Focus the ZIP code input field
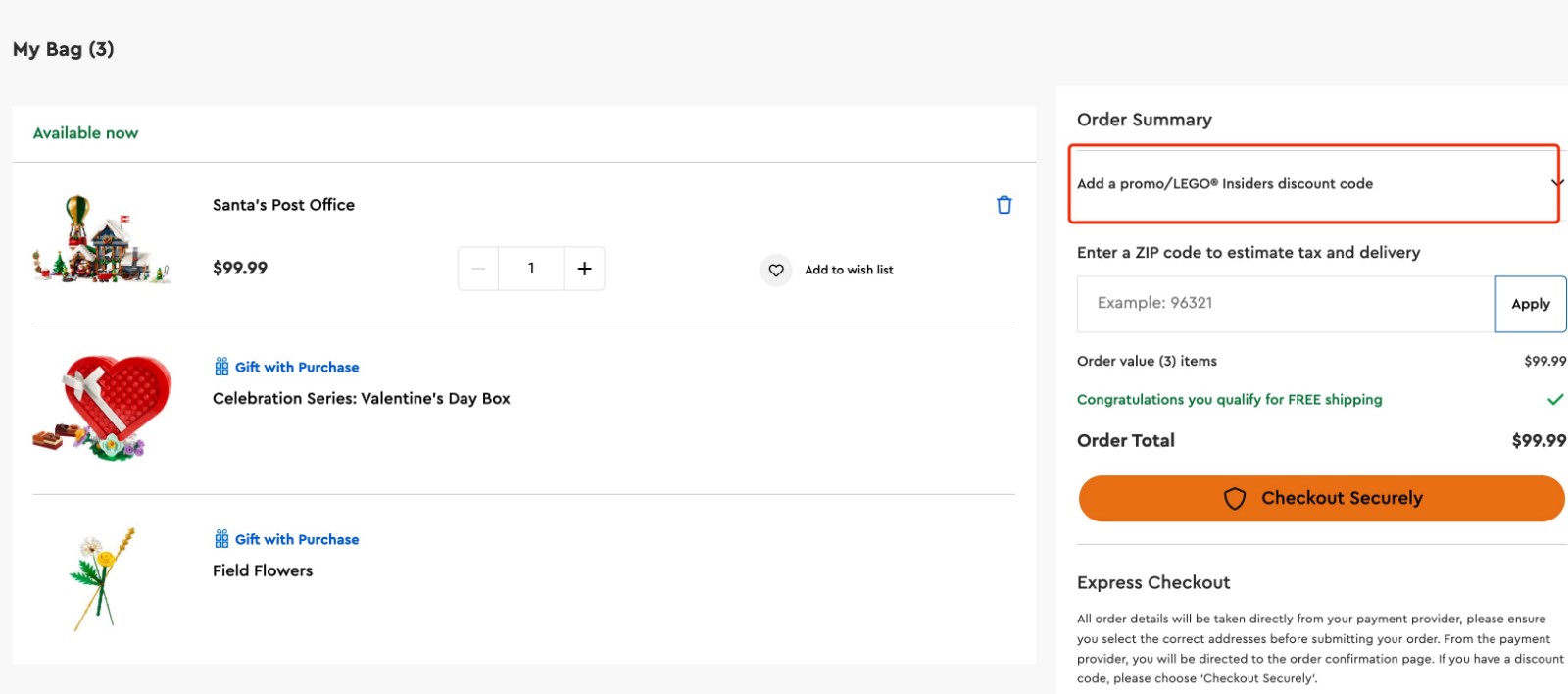 (x=1286, y=304)
